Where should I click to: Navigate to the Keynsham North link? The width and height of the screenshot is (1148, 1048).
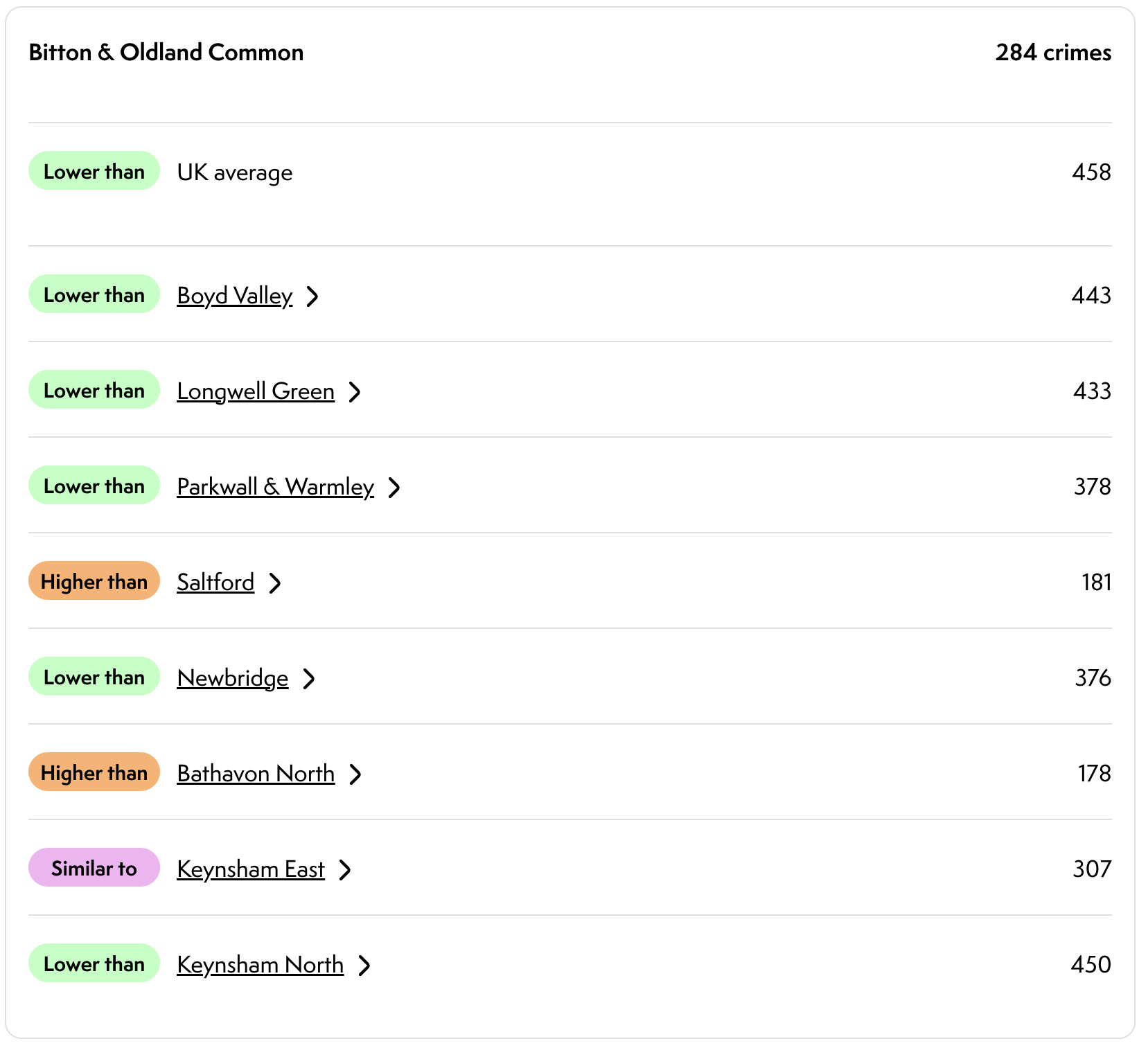point(260,965)
